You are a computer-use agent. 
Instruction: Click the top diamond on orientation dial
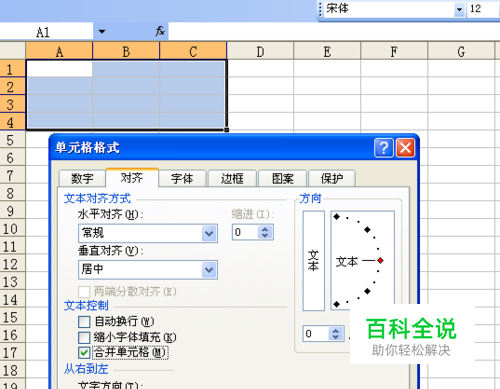pyautogui.click(x=337, y=217)
